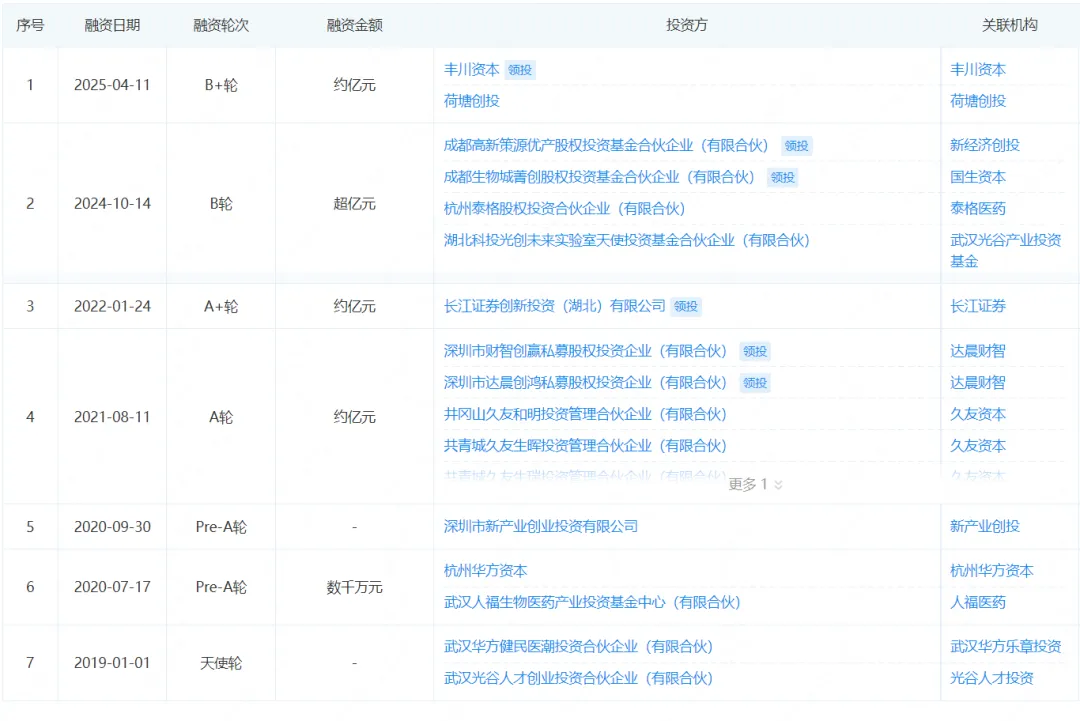This screenshot has height=721, width=1080.
Task: Open 深圳市财智创赢私募股权投资企业 investor
Action: point(585,351)
